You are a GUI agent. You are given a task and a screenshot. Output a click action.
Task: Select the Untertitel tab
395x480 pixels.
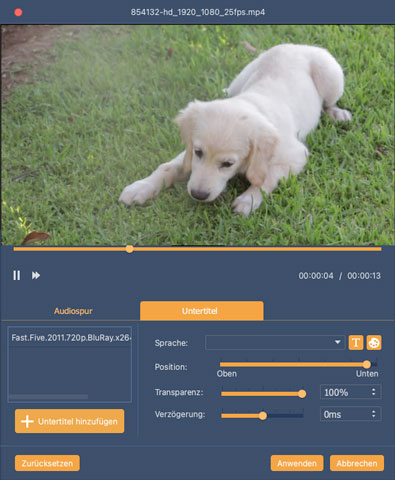coord(201,311)
